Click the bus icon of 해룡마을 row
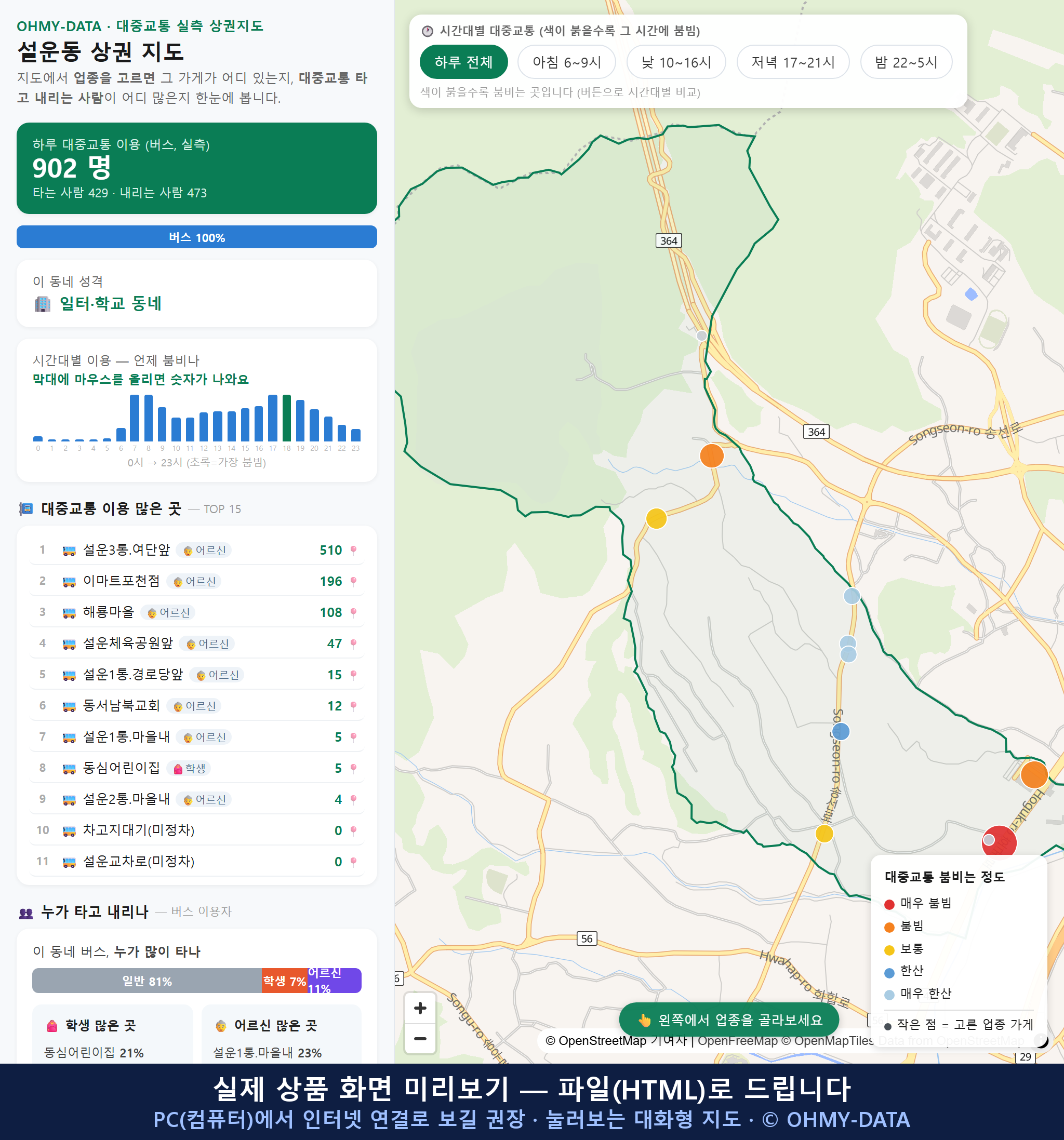The width and height of the screenshot is (1064, 1140). [x=69, y=612]
